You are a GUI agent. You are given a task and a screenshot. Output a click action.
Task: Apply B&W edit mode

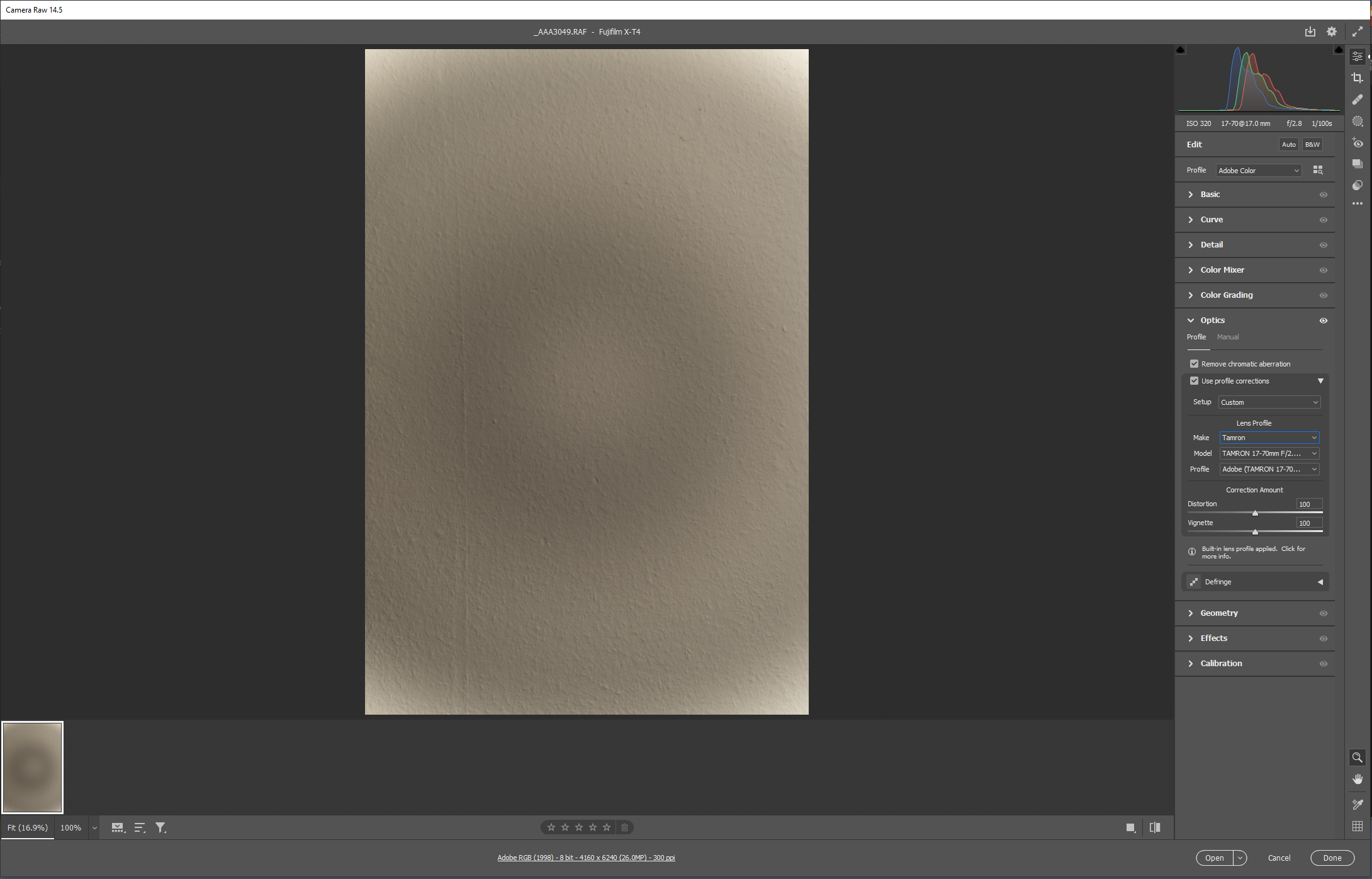1312,144
